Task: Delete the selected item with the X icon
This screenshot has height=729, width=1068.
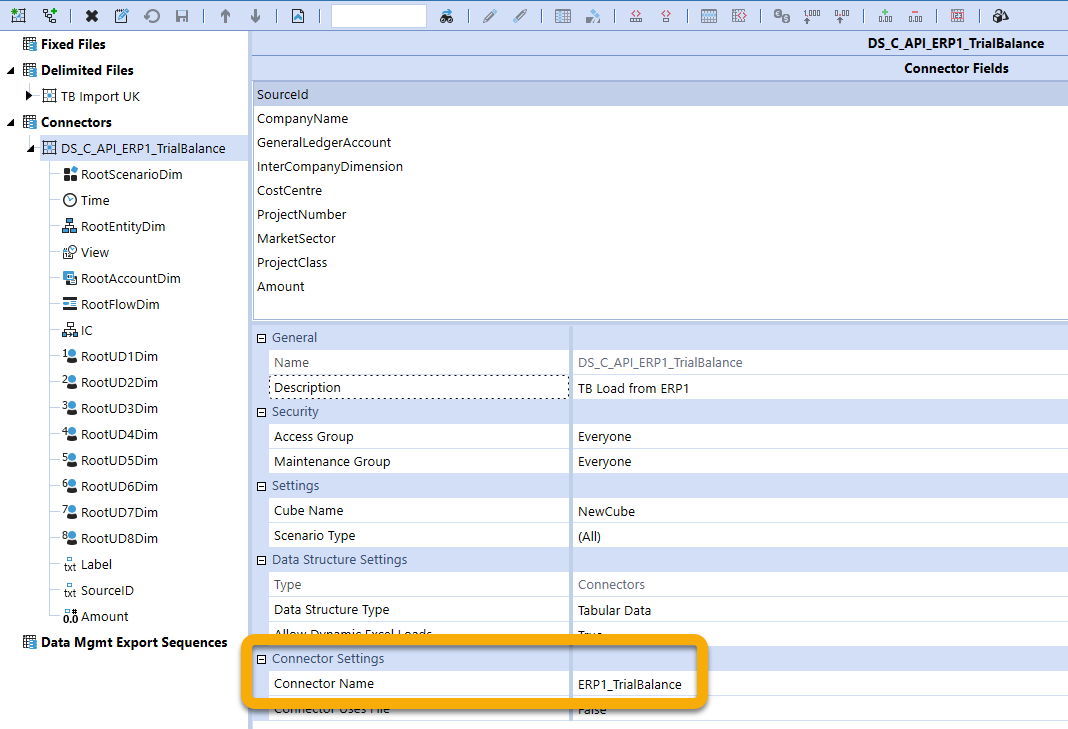Action: tap(91, 16)
